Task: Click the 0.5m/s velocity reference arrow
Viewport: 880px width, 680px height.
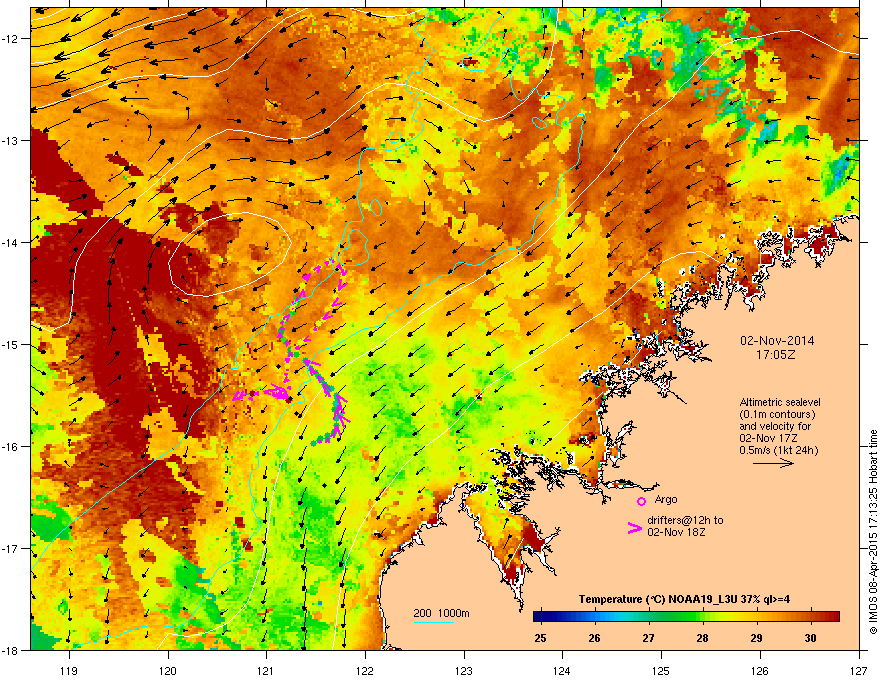Action: pyautogui.click(x=773, y=463)
